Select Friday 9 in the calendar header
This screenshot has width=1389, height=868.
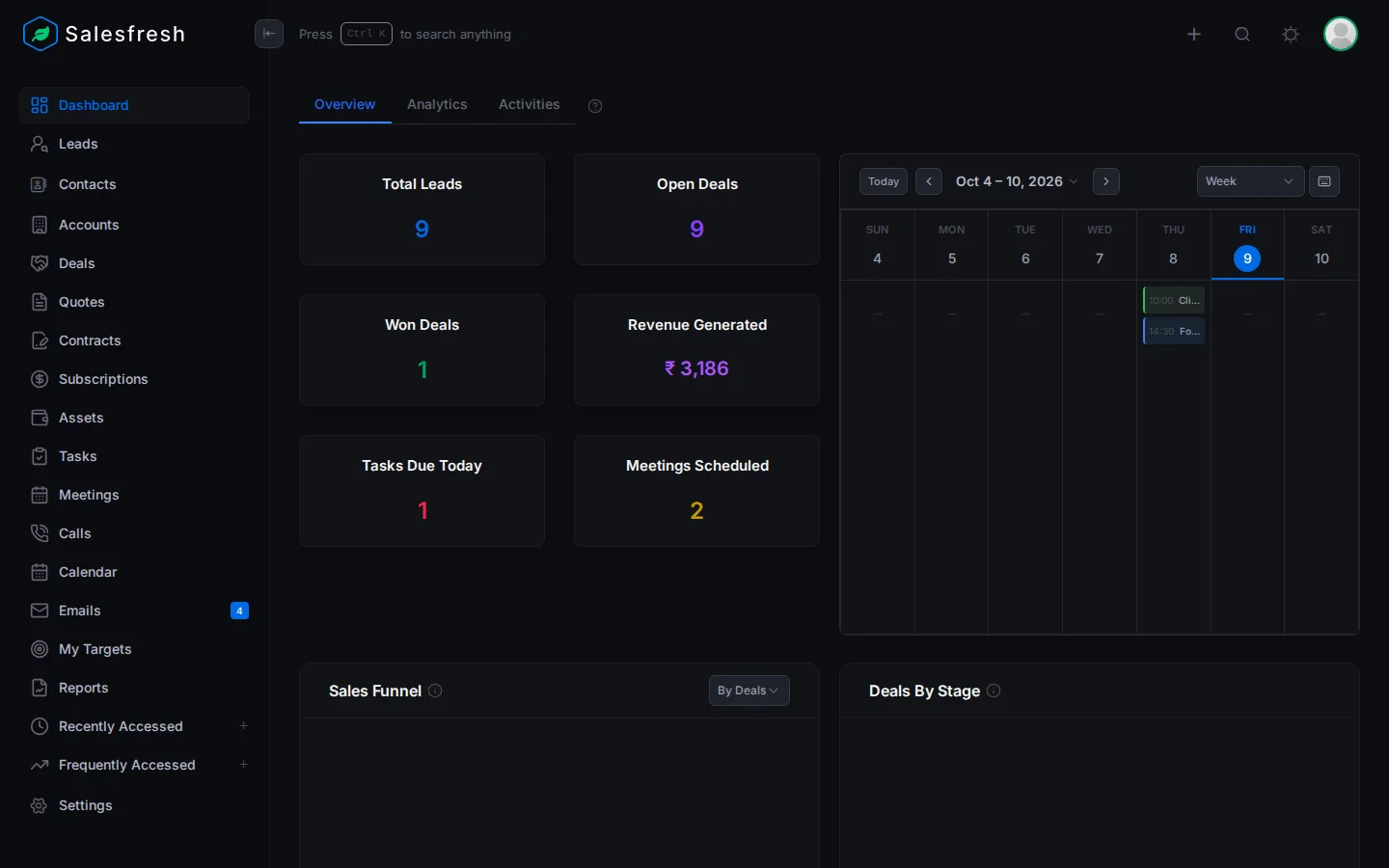[1247, 246]
